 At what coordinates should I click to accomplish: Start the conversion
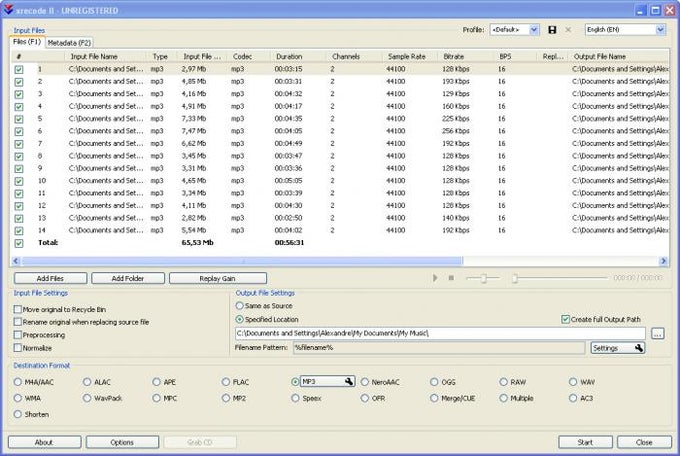(585, 443)
